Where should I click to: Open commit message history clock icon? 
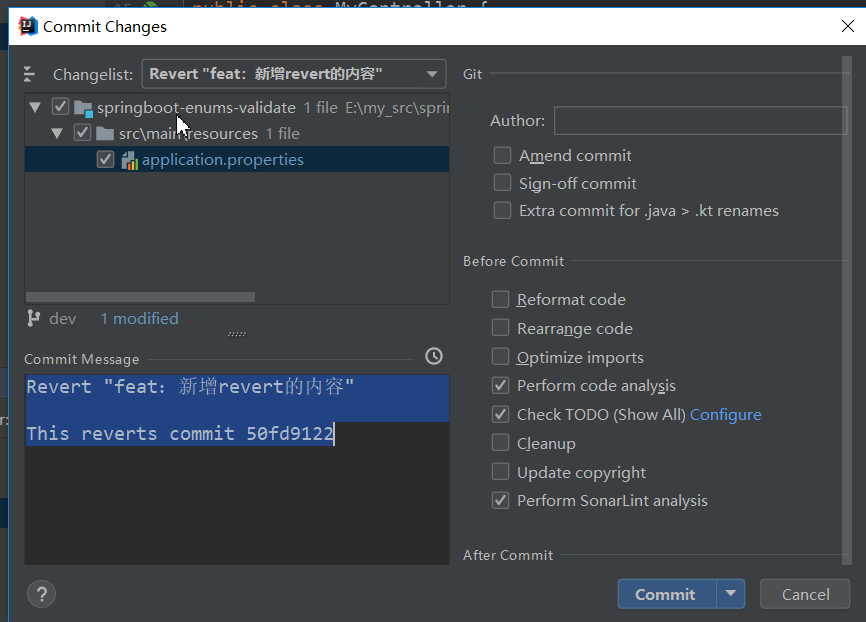[x=433, y=356]
